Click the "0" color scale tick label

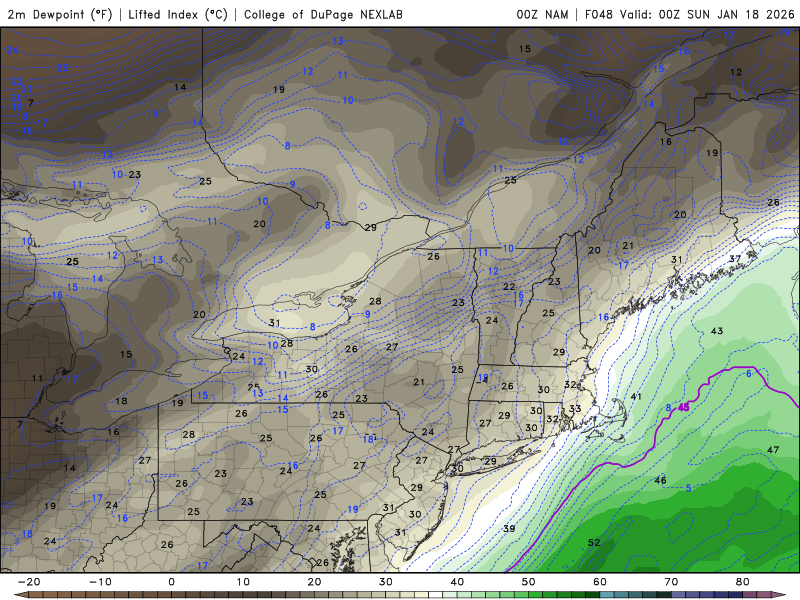[x=171, y=582]
